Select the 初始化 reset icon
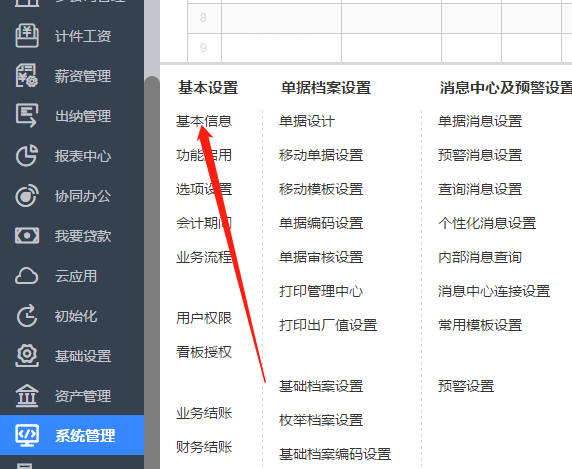Viewport: 572px width, 469px height. [x=27, y=316]
